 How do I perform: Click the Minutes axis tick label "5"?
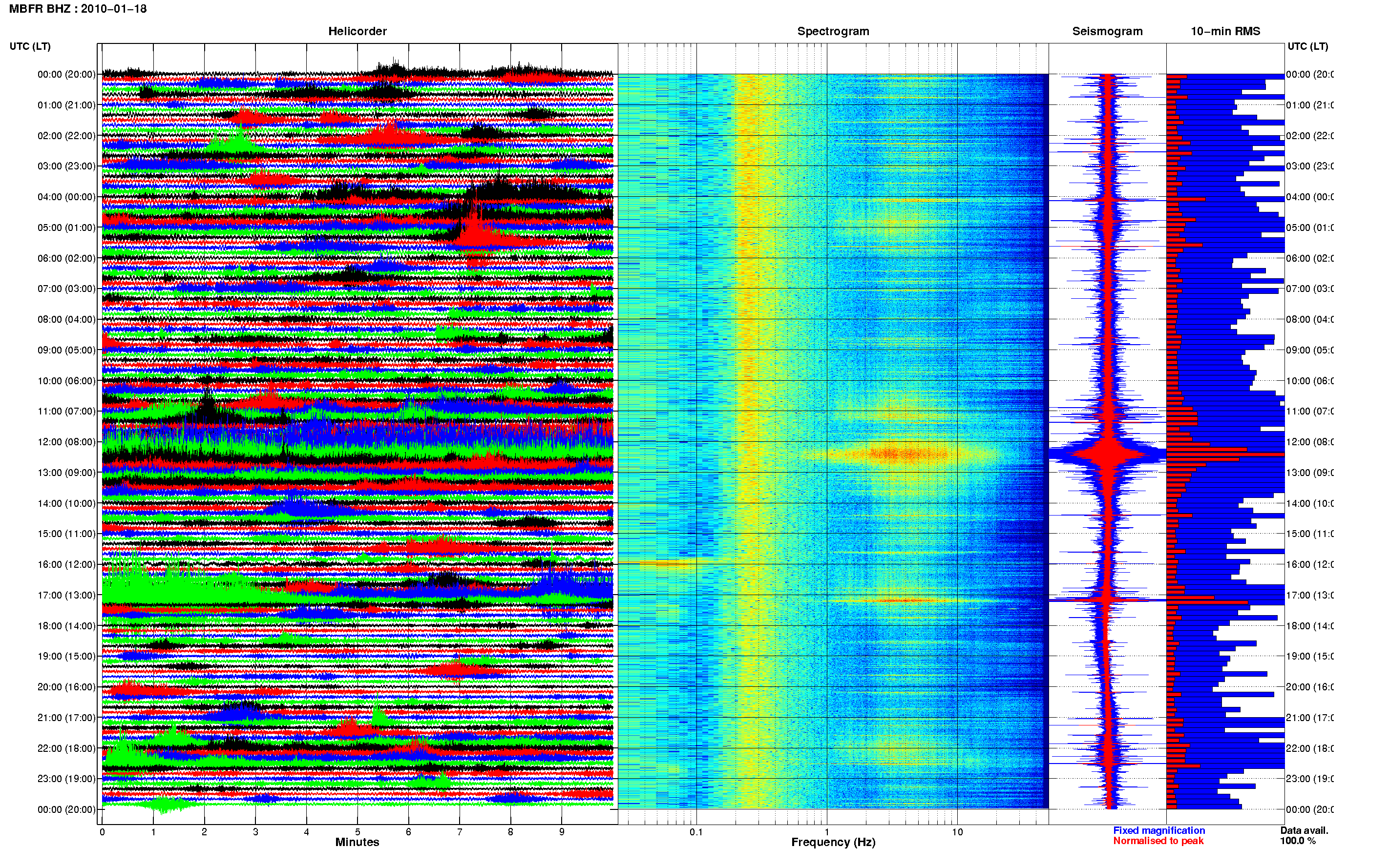click(358, 832)
